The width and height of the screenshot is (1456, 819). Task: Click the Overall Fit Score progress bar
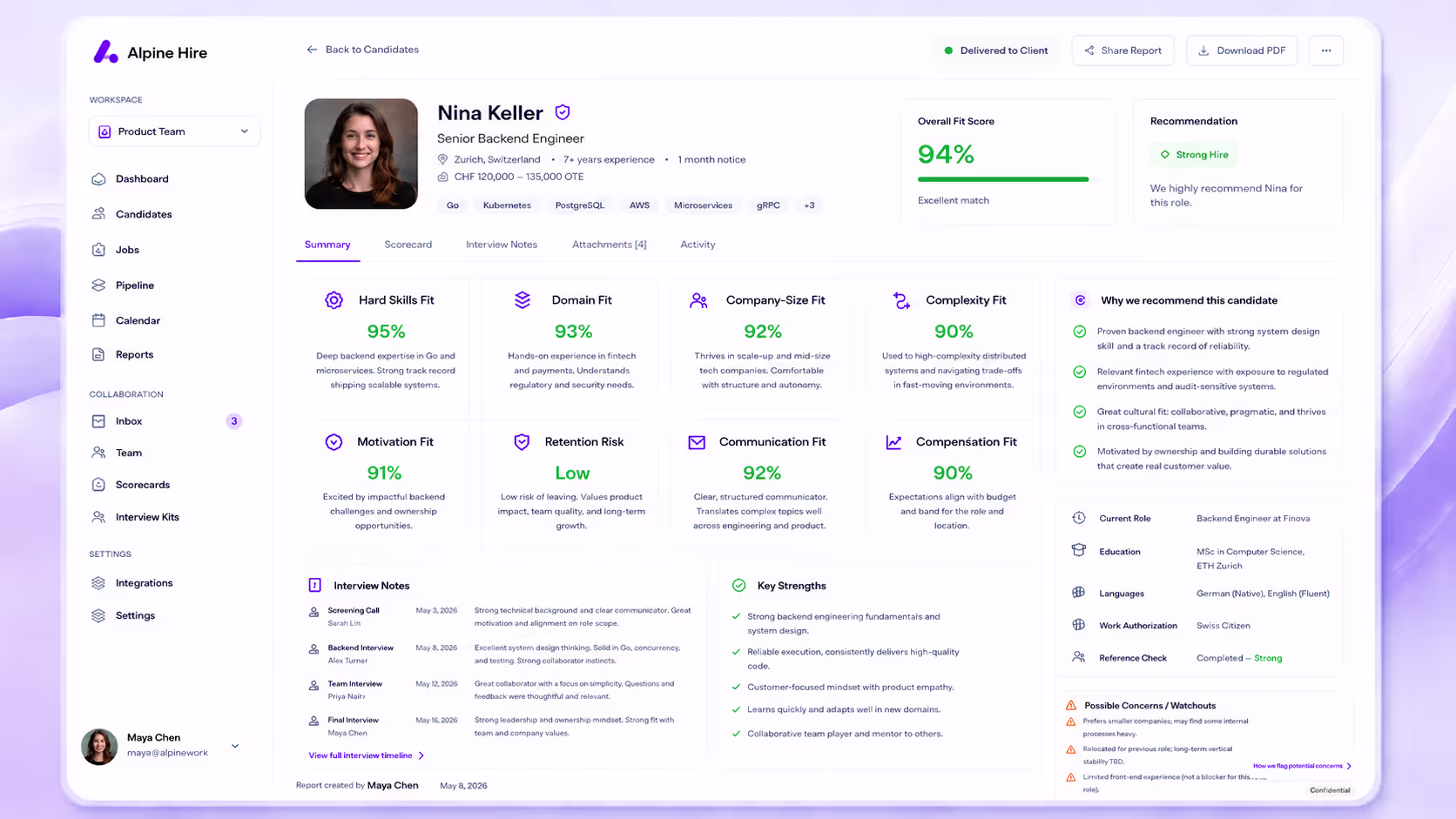pos(1008,179)
